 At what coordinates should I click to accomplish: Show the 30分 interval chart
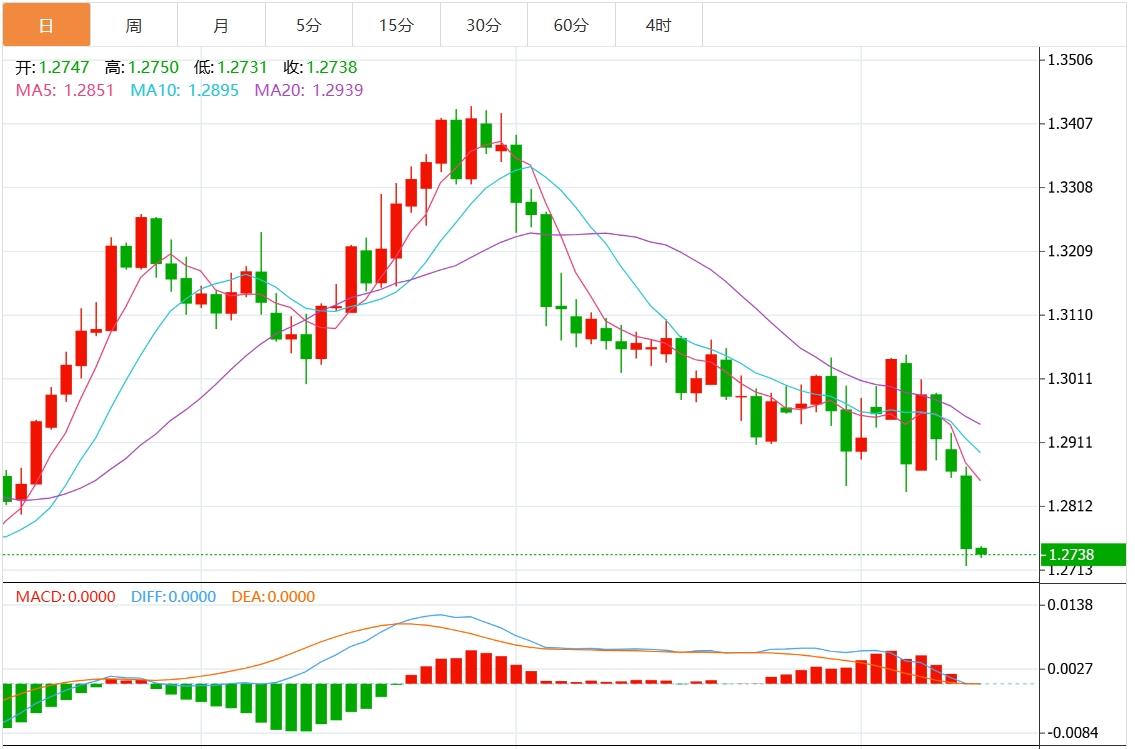tap(484, 25)
